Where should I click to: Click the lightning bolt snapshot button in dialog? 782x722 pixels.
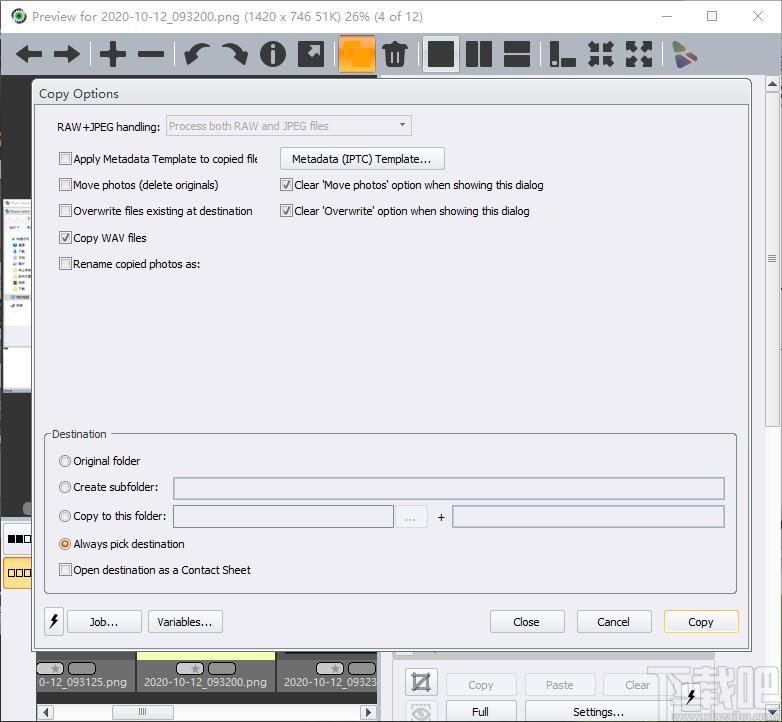54,621
